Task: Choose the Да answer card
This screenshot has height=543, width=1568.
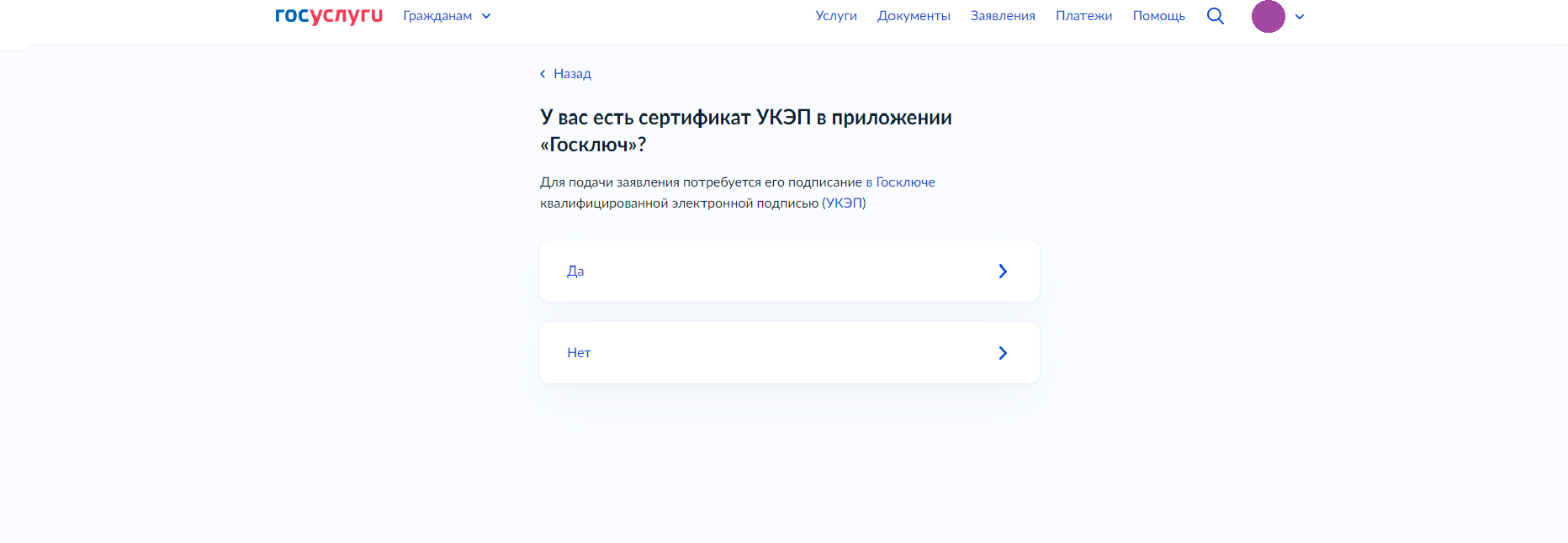Action: click(790, 271)
